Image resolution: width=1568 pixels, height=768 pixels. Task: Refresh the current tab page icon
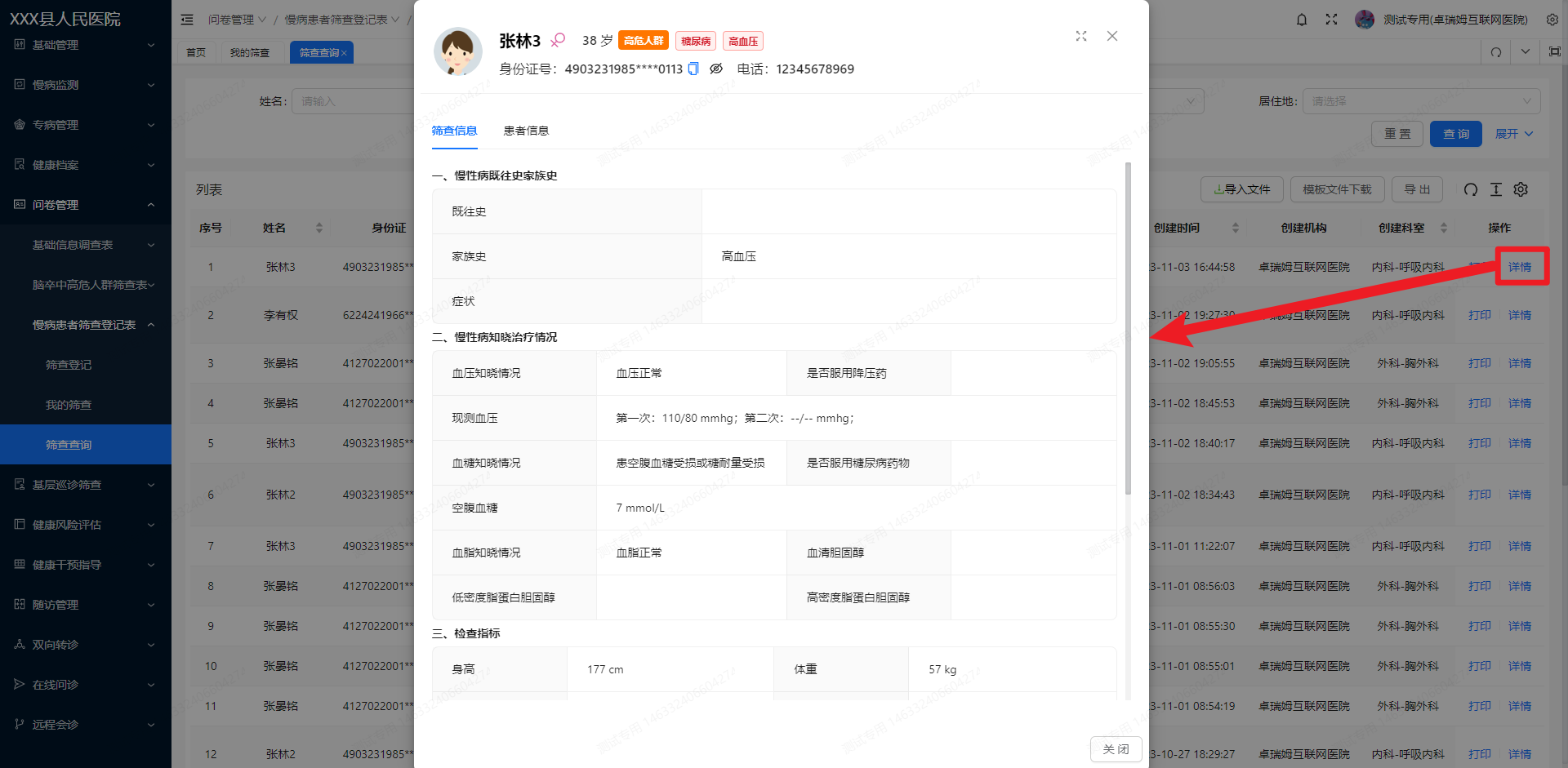(1496, 52)
